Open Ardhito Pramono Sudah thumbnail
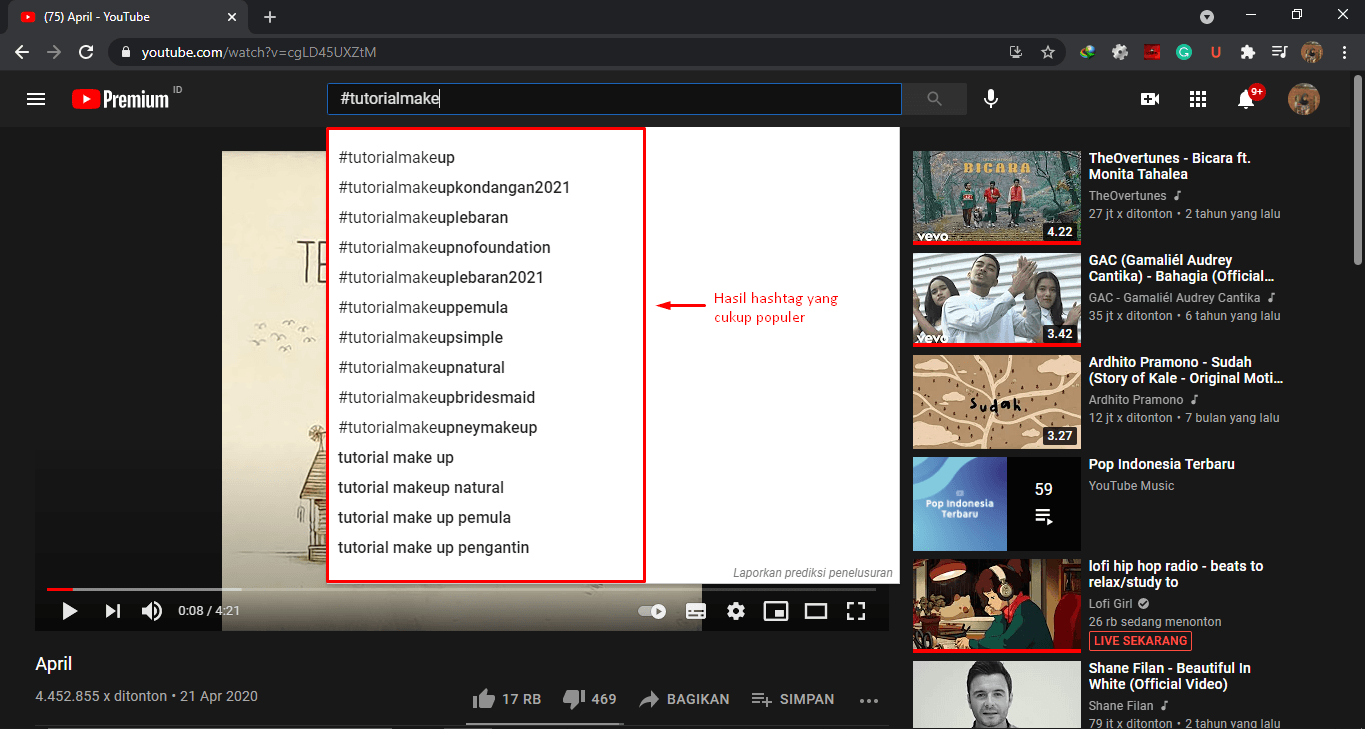The width and height of the screenshot is (1365, 729). click(x=997, y=401)
